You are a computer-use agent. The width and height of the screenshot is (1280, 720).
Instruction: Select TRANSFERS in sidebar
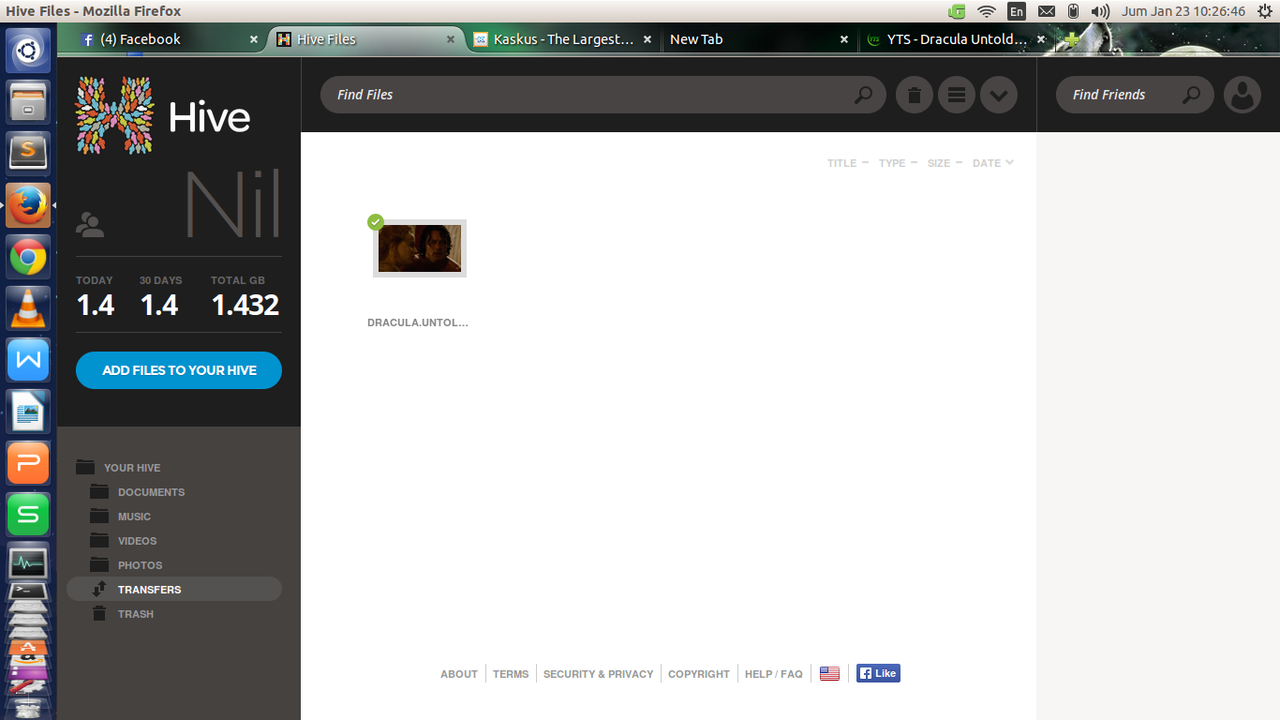174,590
